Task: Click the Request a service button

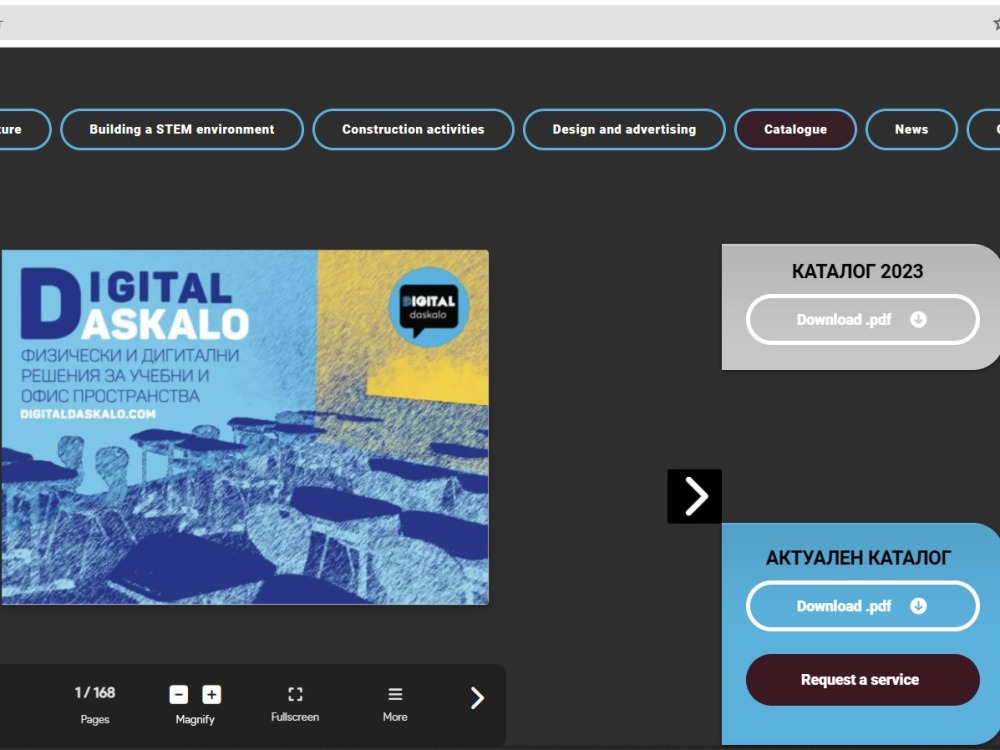Action: coord(862,680)
